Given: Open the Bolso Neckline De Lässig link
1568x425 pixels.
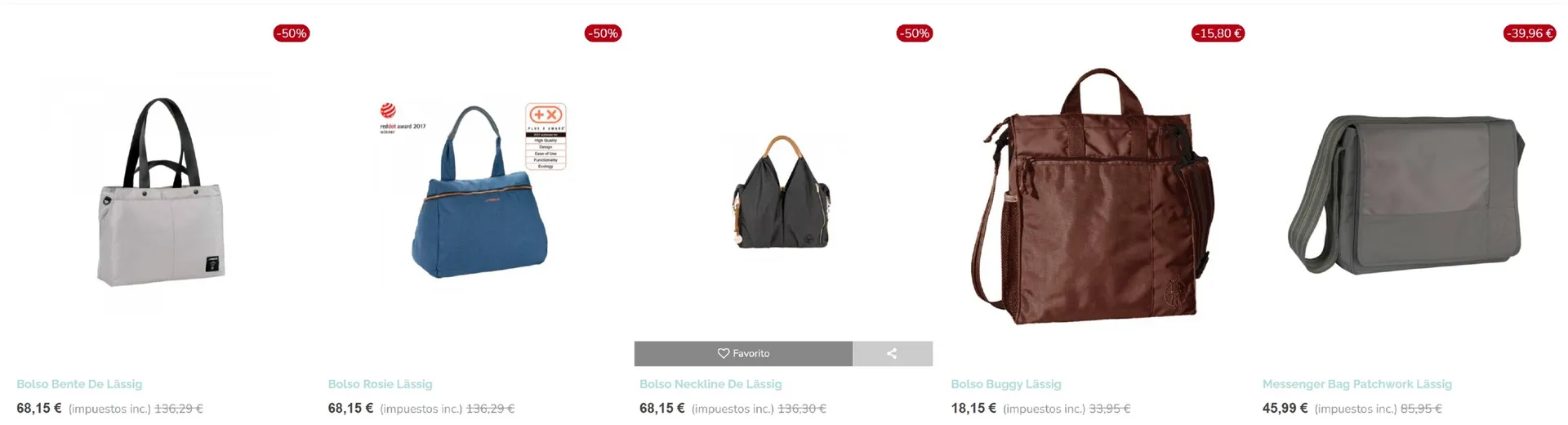Looking at the screenshot, I should tap(710, 384).
